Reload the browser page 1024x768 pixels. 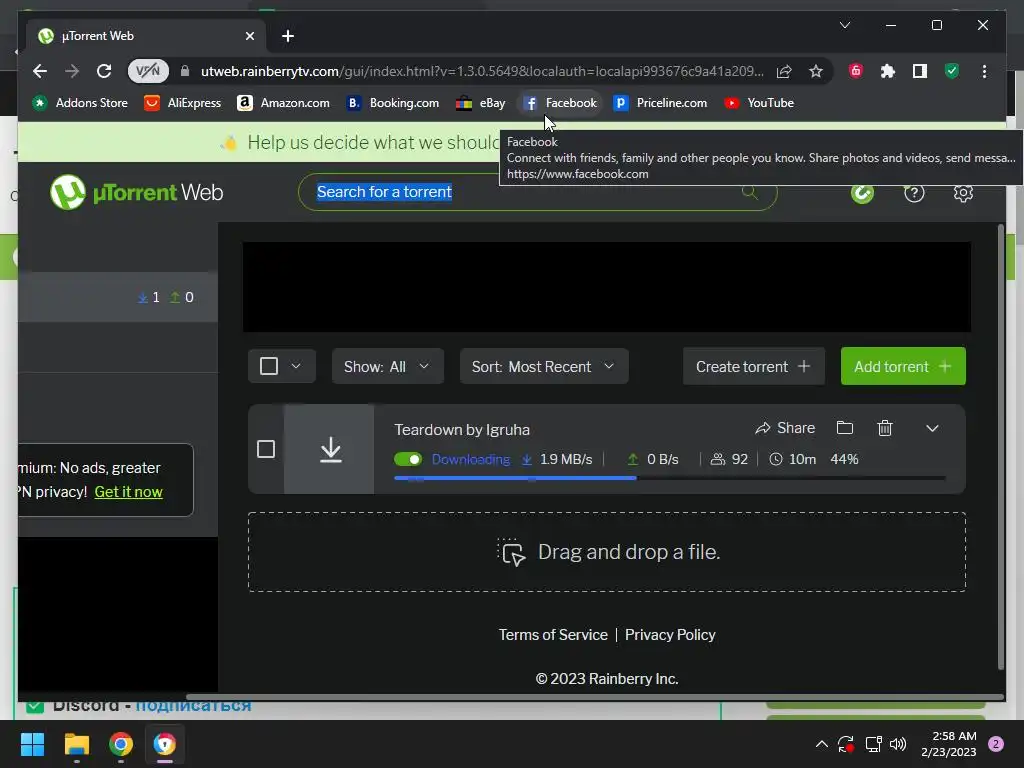pos(104,71)
